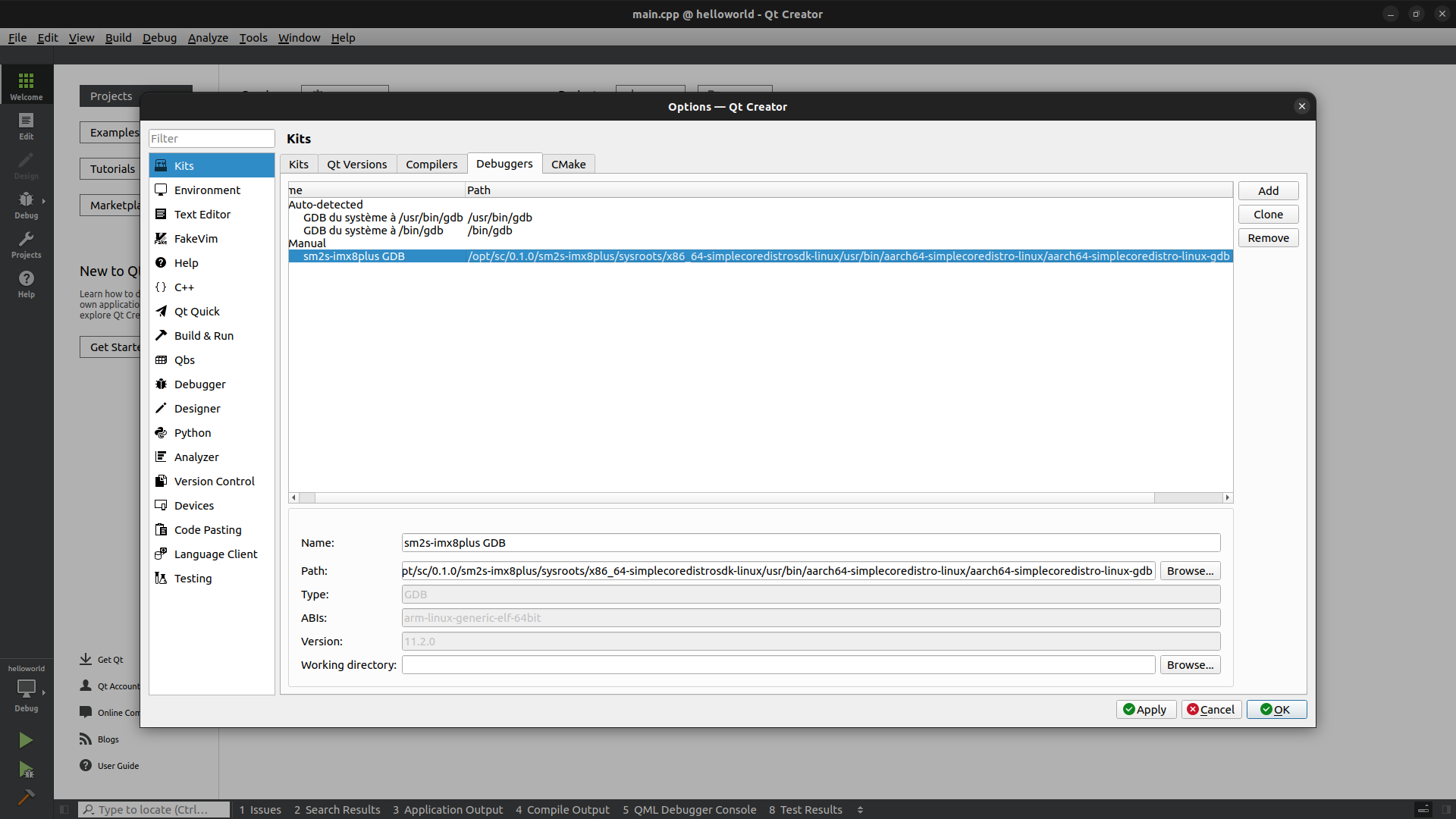Image resolution: width=1456 pixels, height=819 pixels.
Task: Open the Analyze menu
Action: (x=208, y=38)
